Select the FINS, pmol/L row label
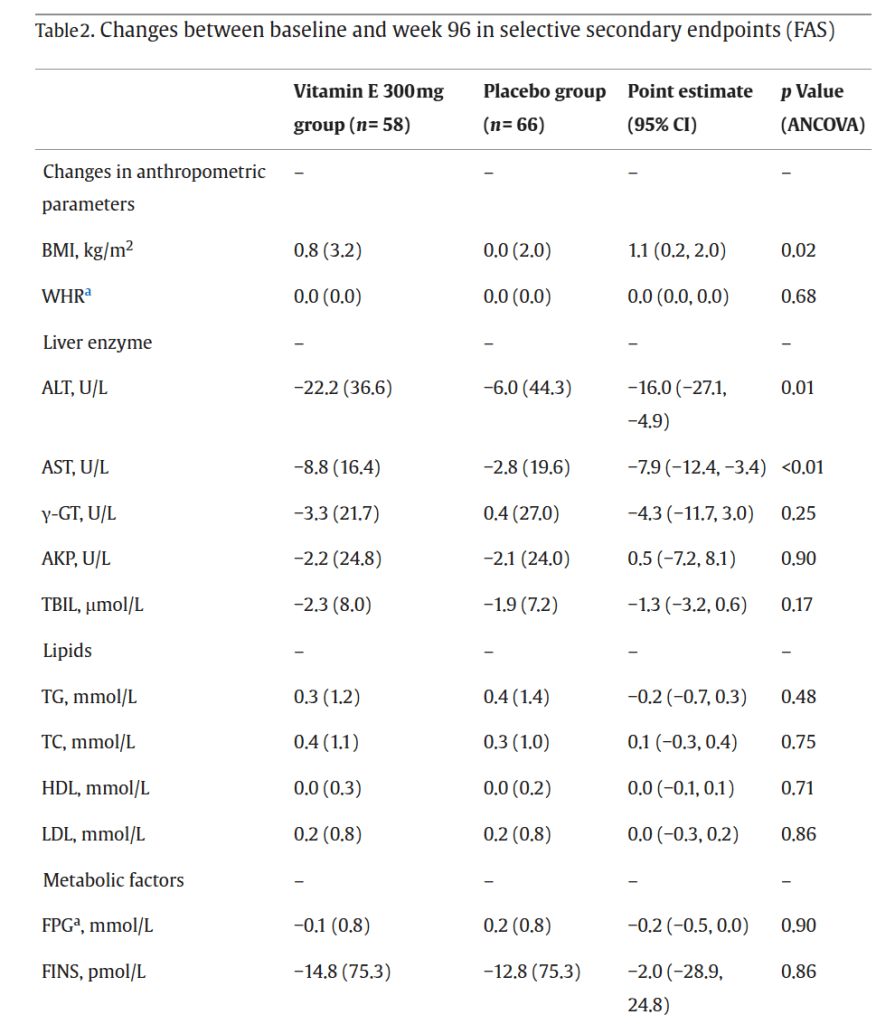 95,972
